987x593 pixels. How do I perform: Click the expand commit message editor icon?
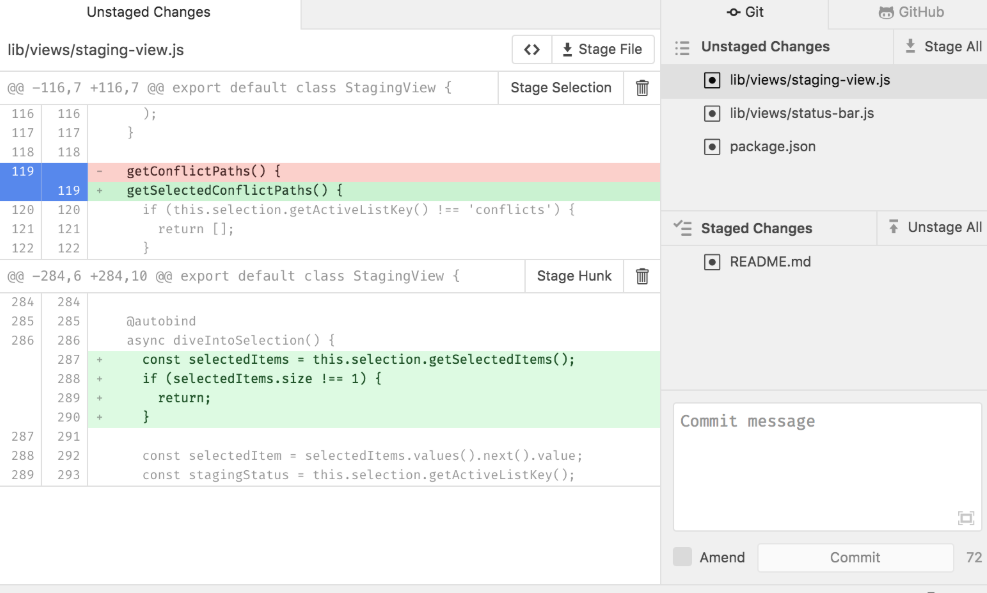click(965, 517)
